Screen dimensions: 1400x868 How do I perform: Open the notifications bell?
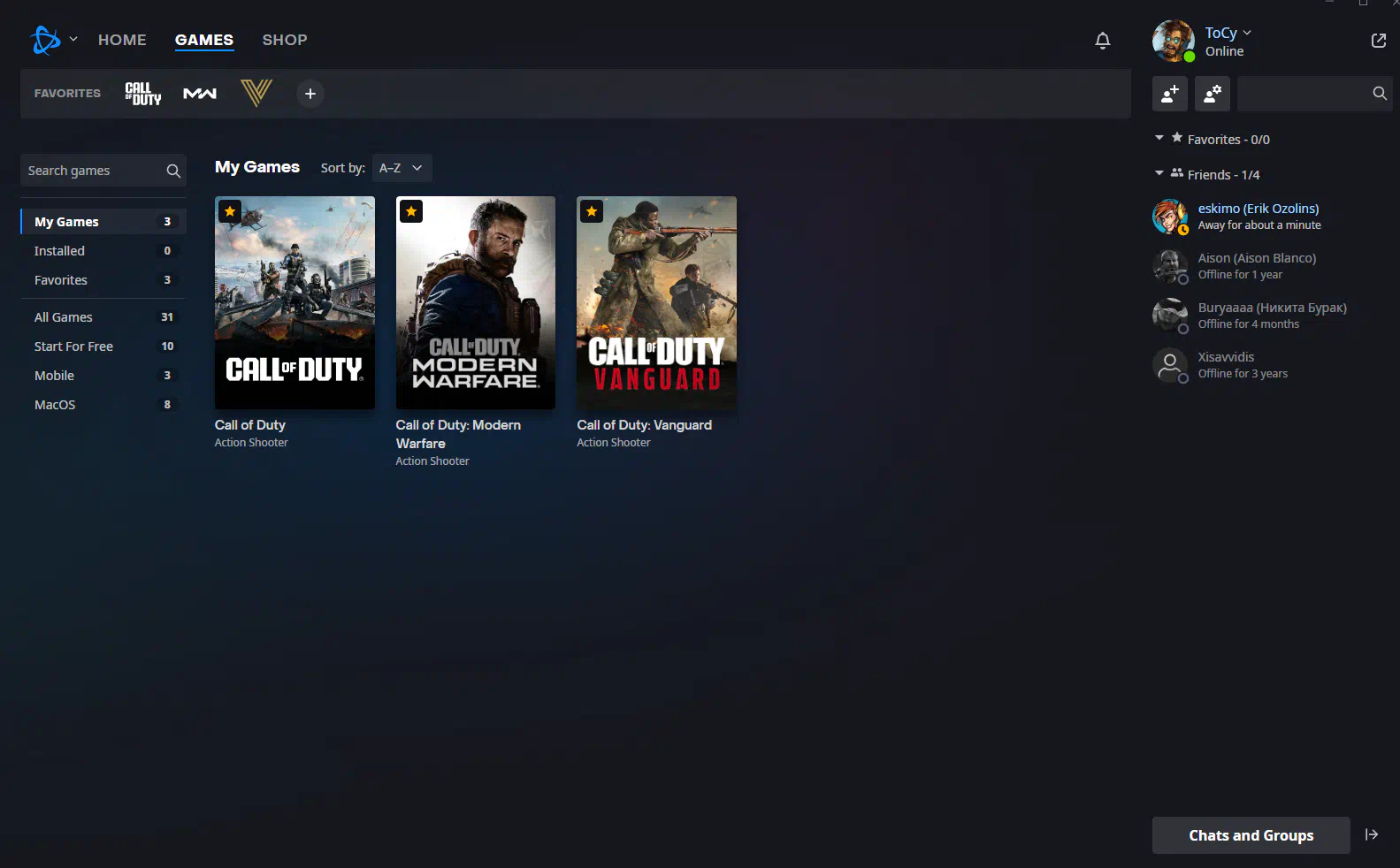point(1103,41)
